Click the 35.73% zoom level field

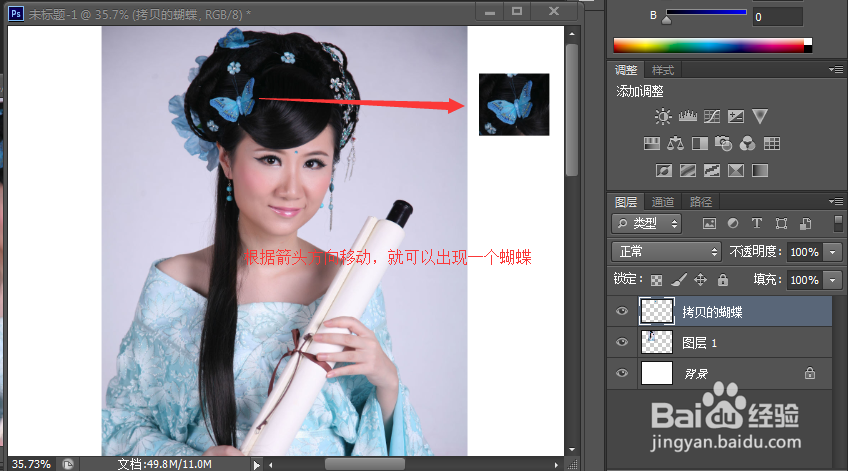tap(31, 464)
